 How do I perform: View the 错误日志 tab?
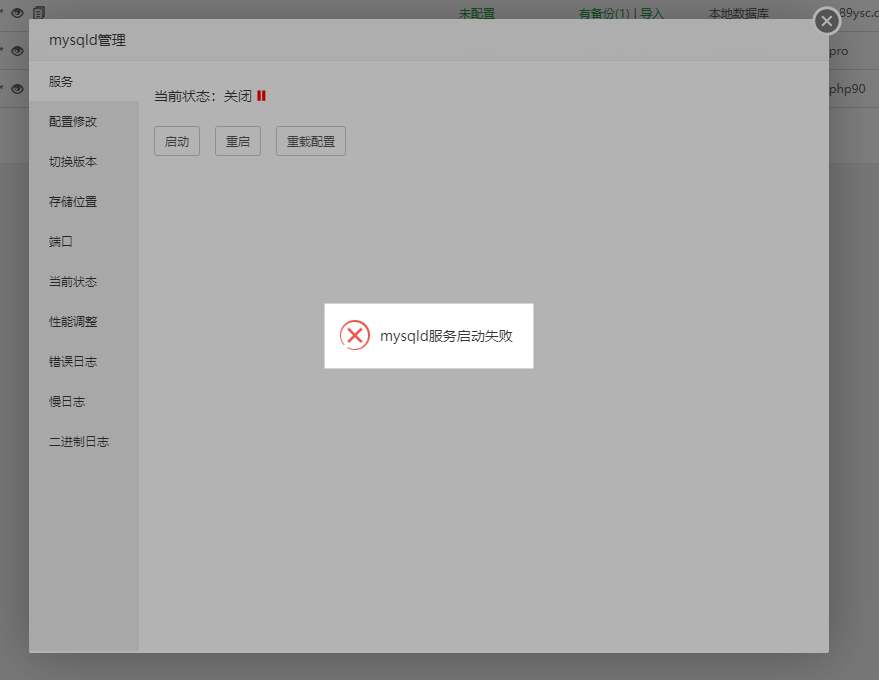click(84, 362)
